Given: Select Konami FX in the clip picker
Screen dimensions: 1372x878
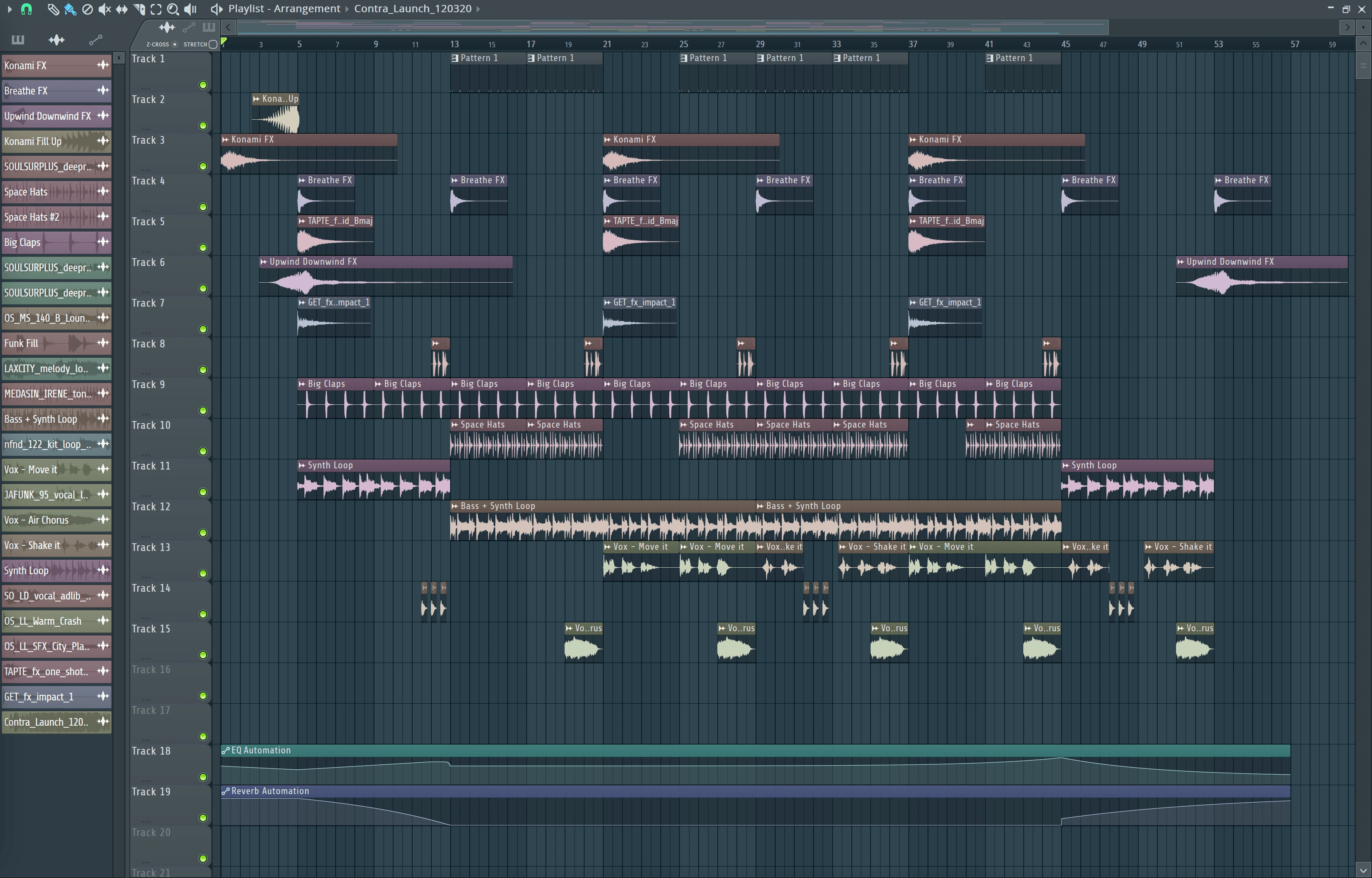Looking at the screenshot, I should (x=57, y=66).
